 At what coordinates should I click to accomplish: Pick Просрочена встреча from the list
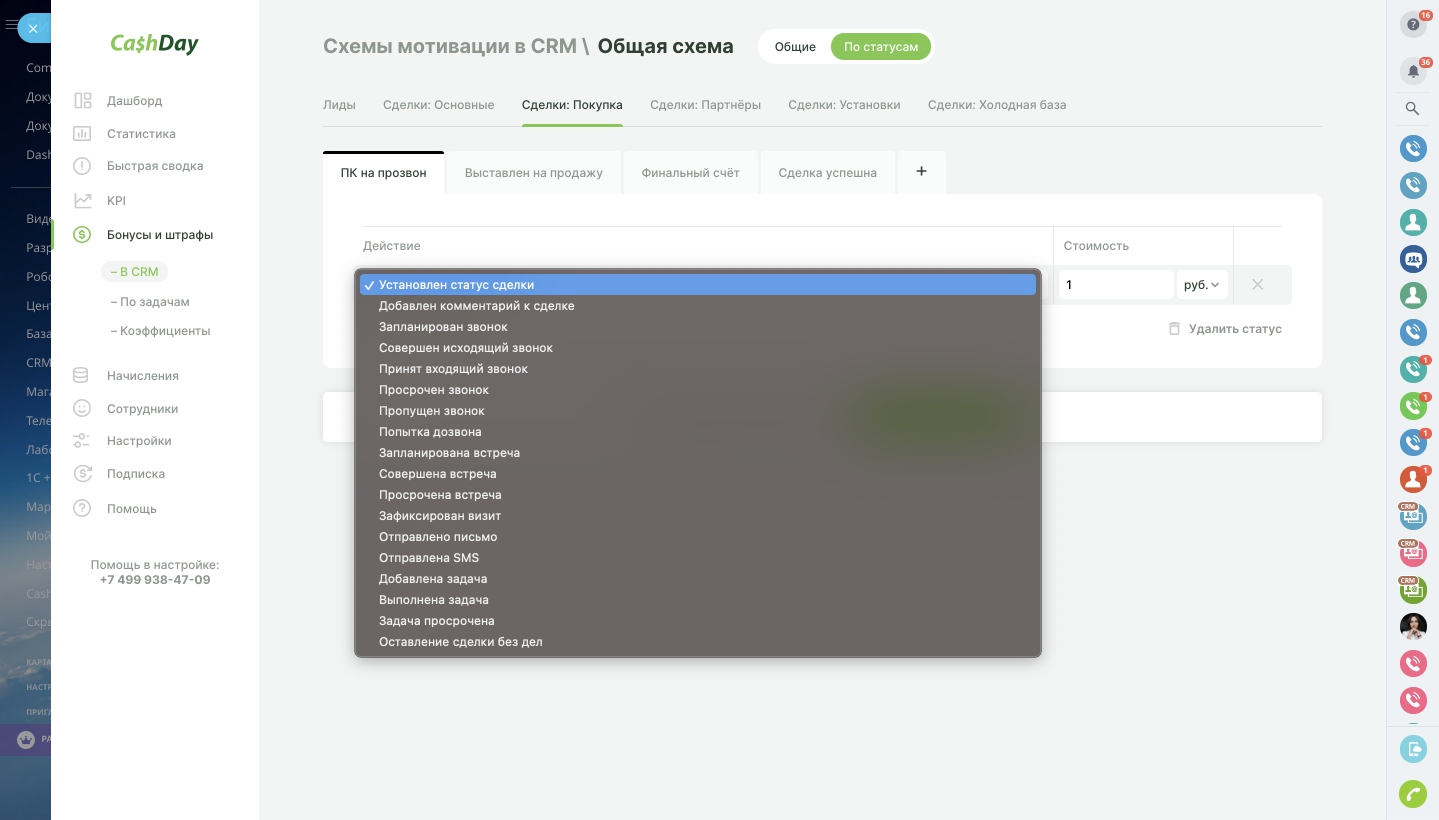coord(698,495)
